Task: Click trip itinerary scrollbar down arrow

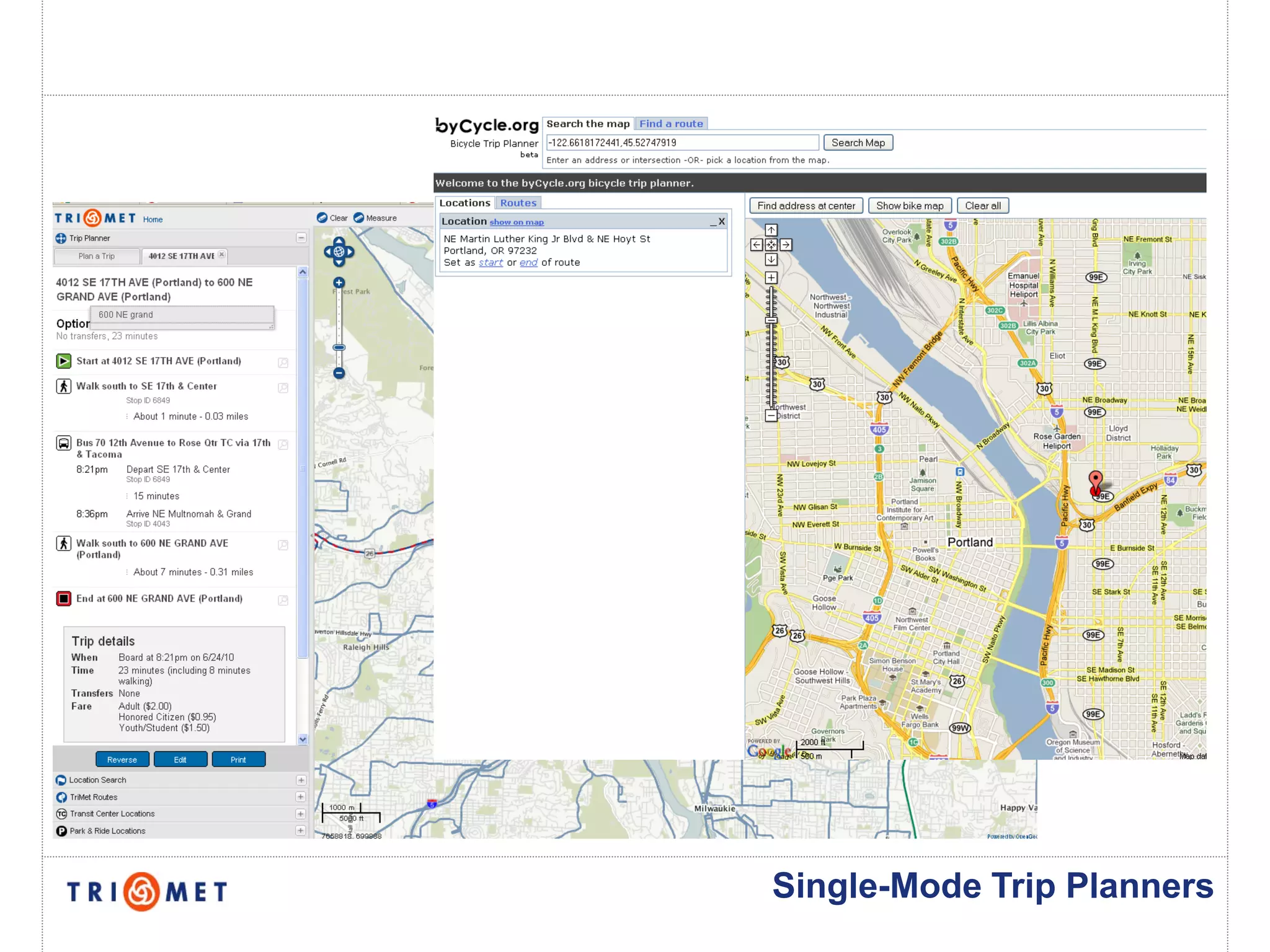Action: (303, 739)
